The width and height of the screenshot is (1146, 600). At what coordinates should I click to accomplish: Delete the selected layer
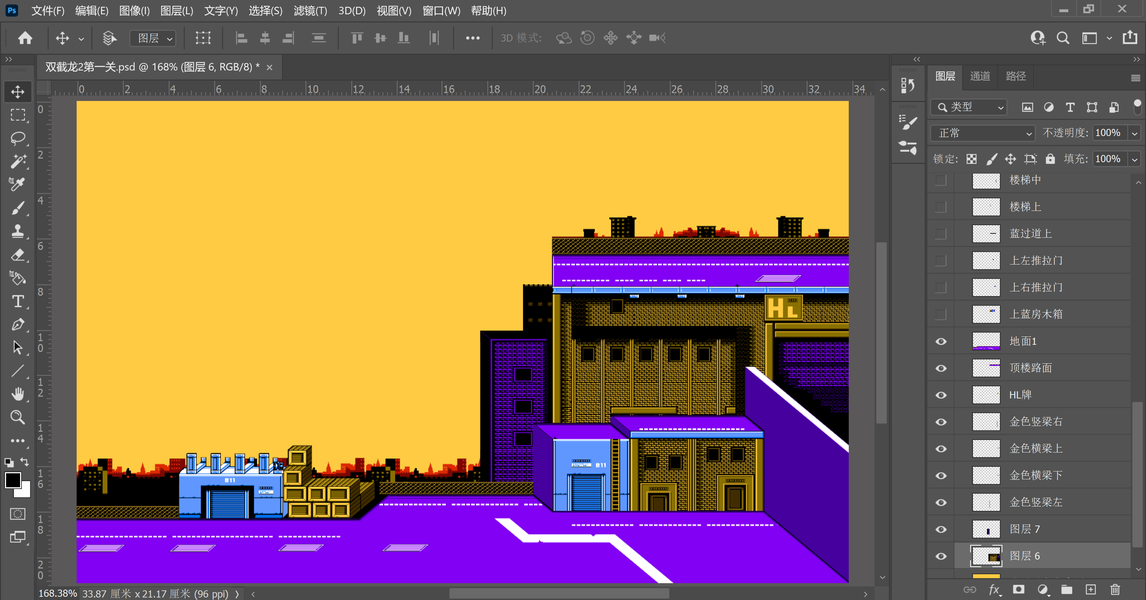pyautogui.click(x=1115, y=589)
